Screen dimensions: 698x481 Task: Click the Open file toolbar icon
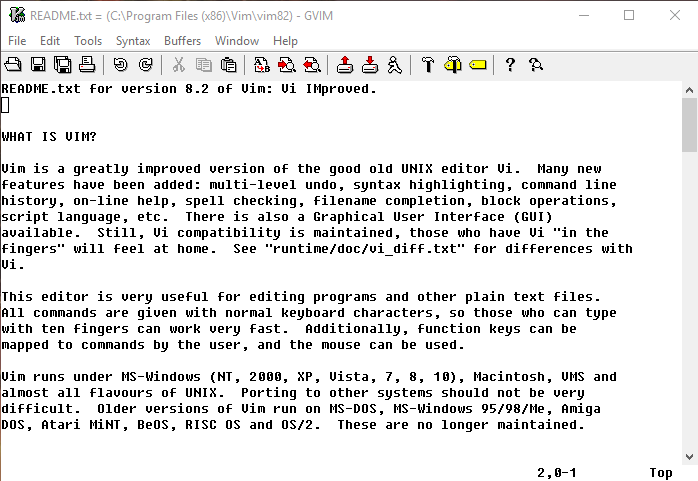(13, 65)
